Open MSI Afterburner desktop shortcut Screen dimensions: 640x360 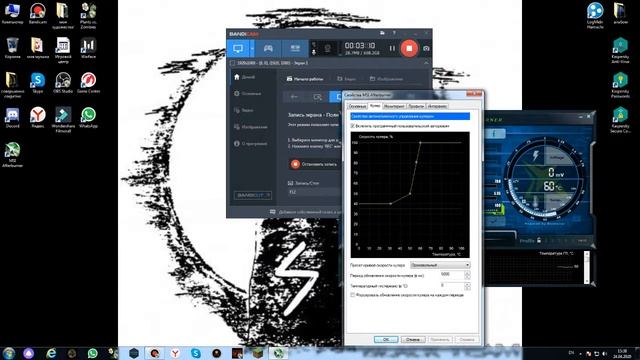[x=12, y=155]
